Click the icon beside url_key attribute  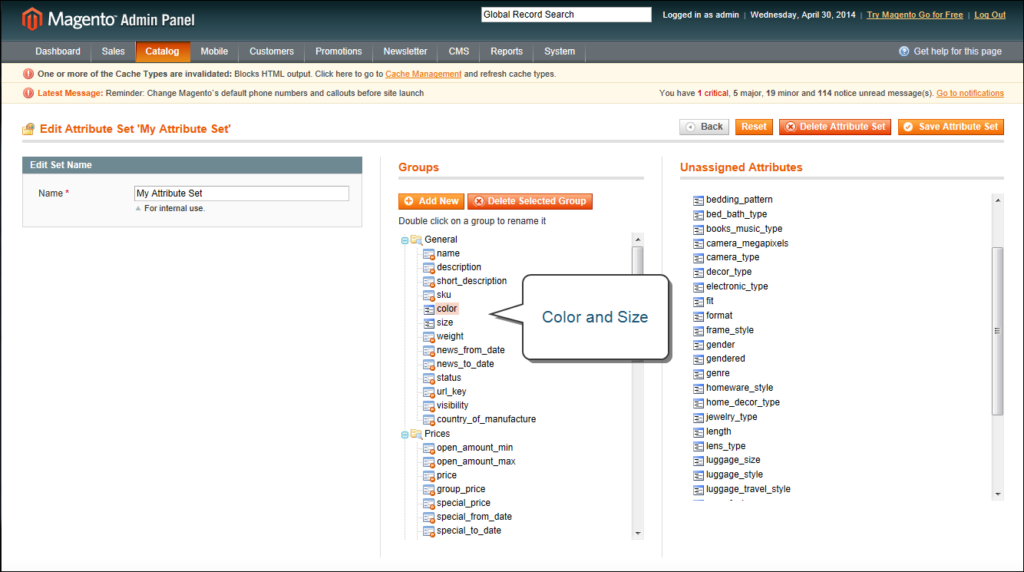point(428,392)
